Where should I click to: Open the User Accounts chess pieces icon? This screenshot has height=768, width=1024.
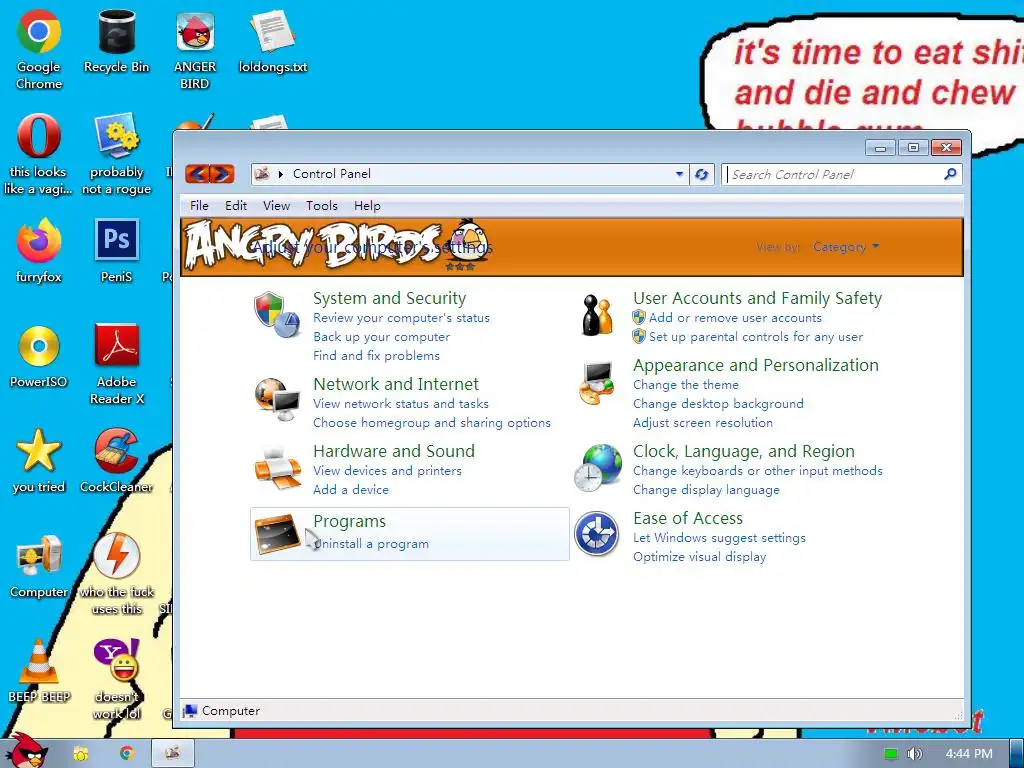598,315
